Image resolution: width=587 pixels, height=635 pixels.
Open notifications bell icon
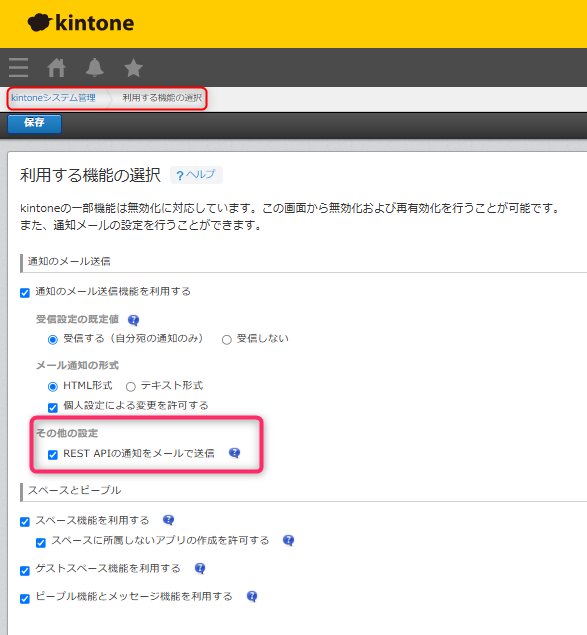pyautogui.click(x=95, y=67)
